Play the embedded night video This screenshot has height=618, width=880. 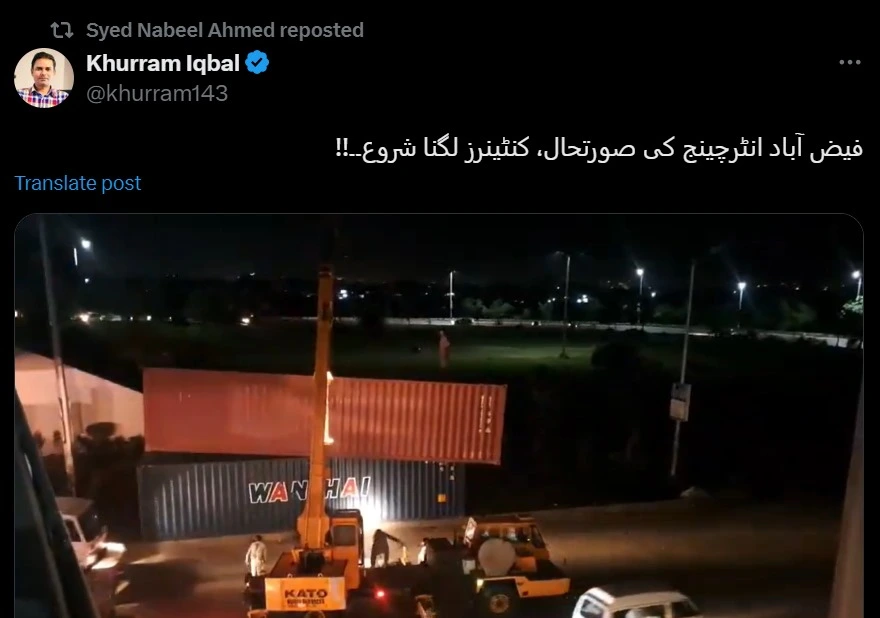click(x=439, y=415)
